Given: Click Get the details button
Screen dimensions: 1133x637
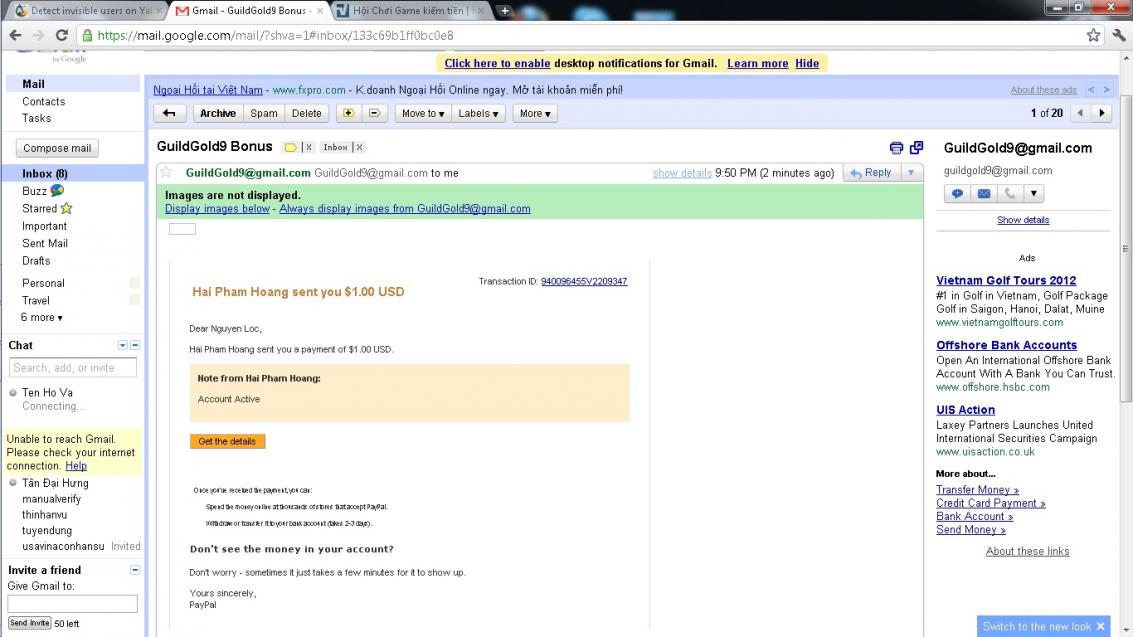Looking at the screenshot, I should coord(228,441).
